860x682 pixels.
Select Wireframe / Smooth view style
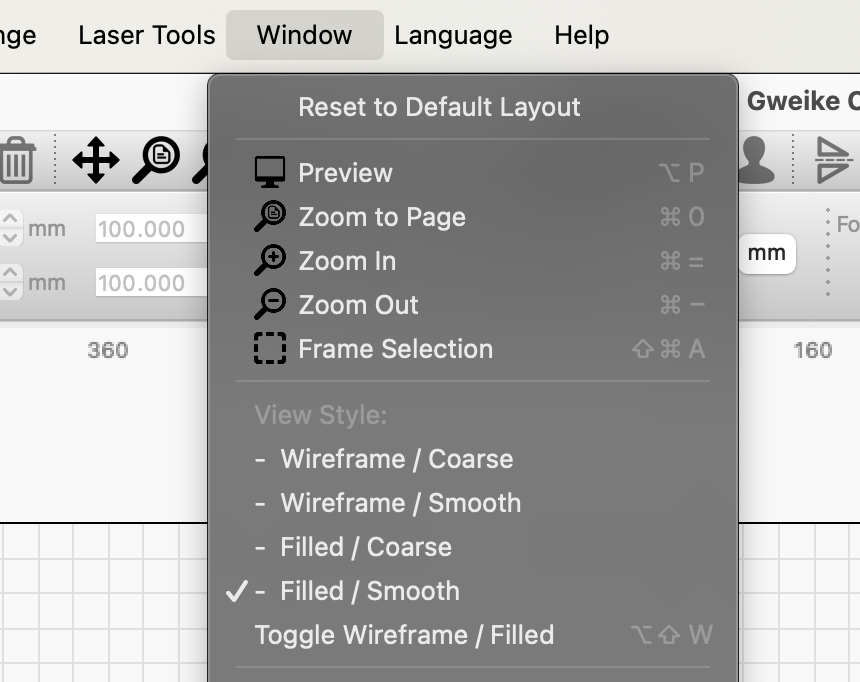(x=400, y=503)
